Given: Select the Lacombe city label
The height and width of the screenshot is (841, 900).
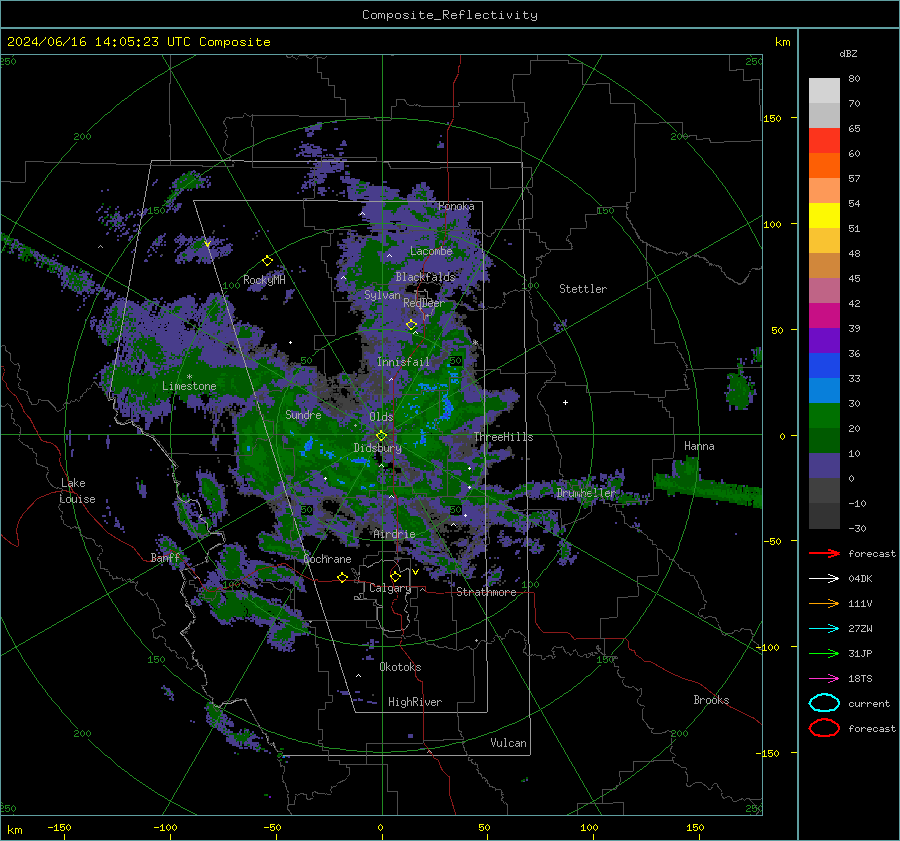Looking at the screenshot, I should pyautogui.click(x=431, y=251).
